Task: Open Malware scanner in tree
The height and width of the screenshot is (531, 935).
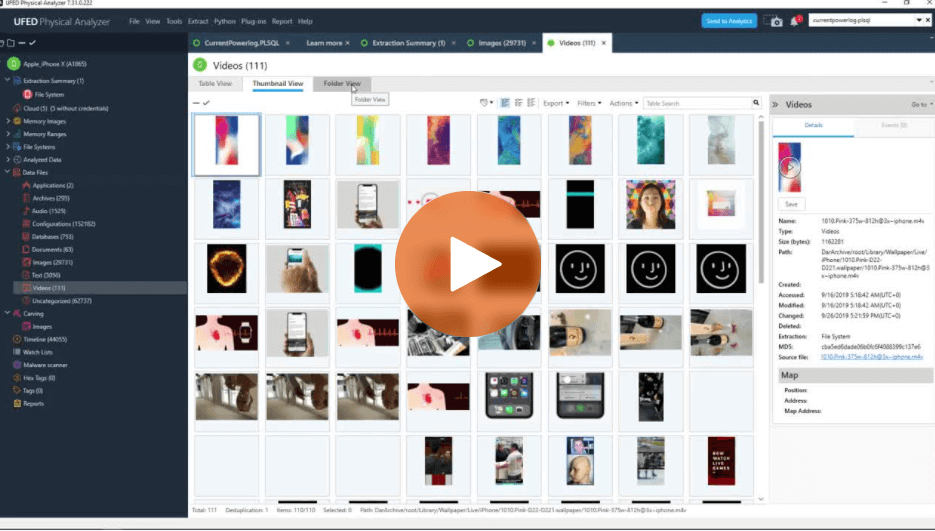Action: pyautogui.click(x=40, y=365)
